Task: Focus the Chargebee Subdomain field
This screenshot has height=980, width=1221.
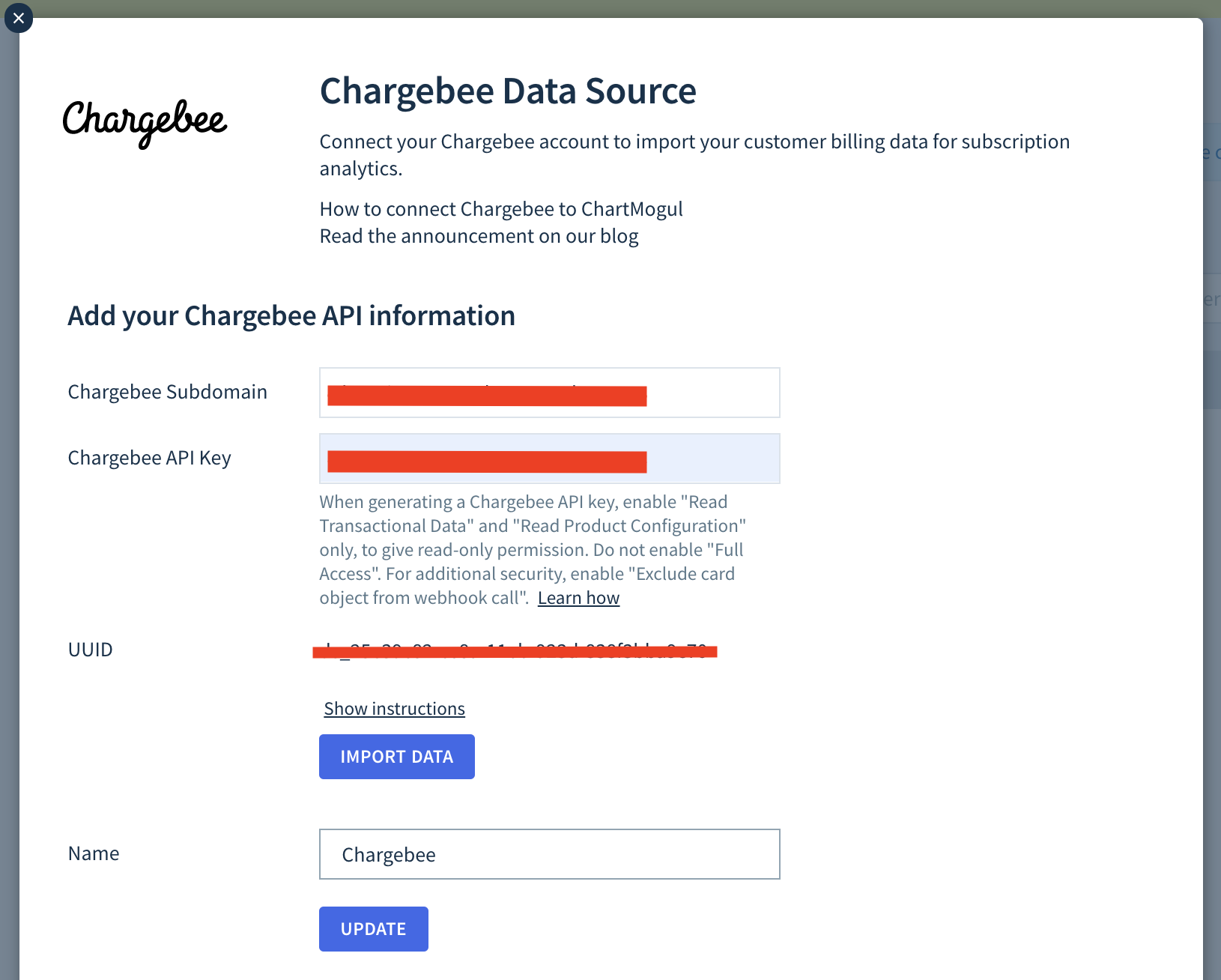Action: pos(549,393)
